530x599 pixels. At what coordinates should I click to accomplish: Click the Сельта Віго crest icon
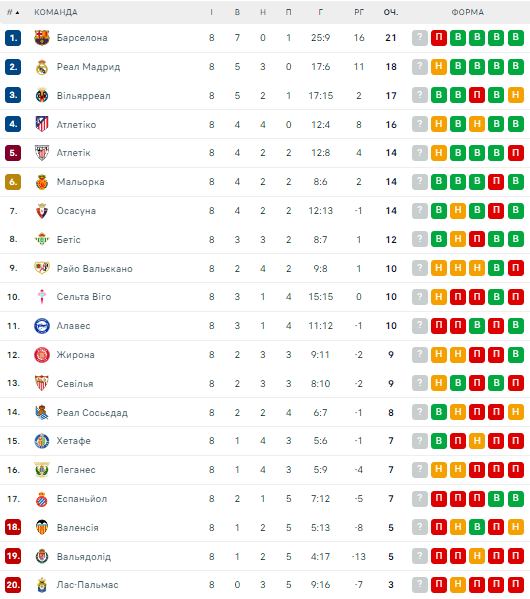42,297
